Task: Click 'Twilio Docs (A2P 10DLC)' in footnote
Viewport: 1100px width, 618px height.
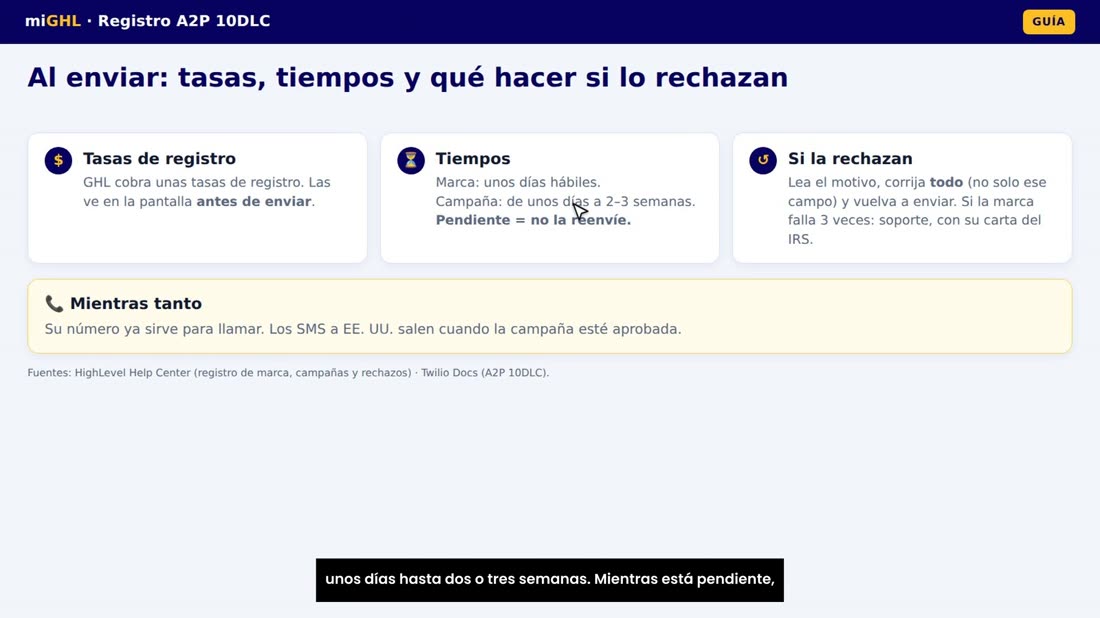Action: point(484,372)
